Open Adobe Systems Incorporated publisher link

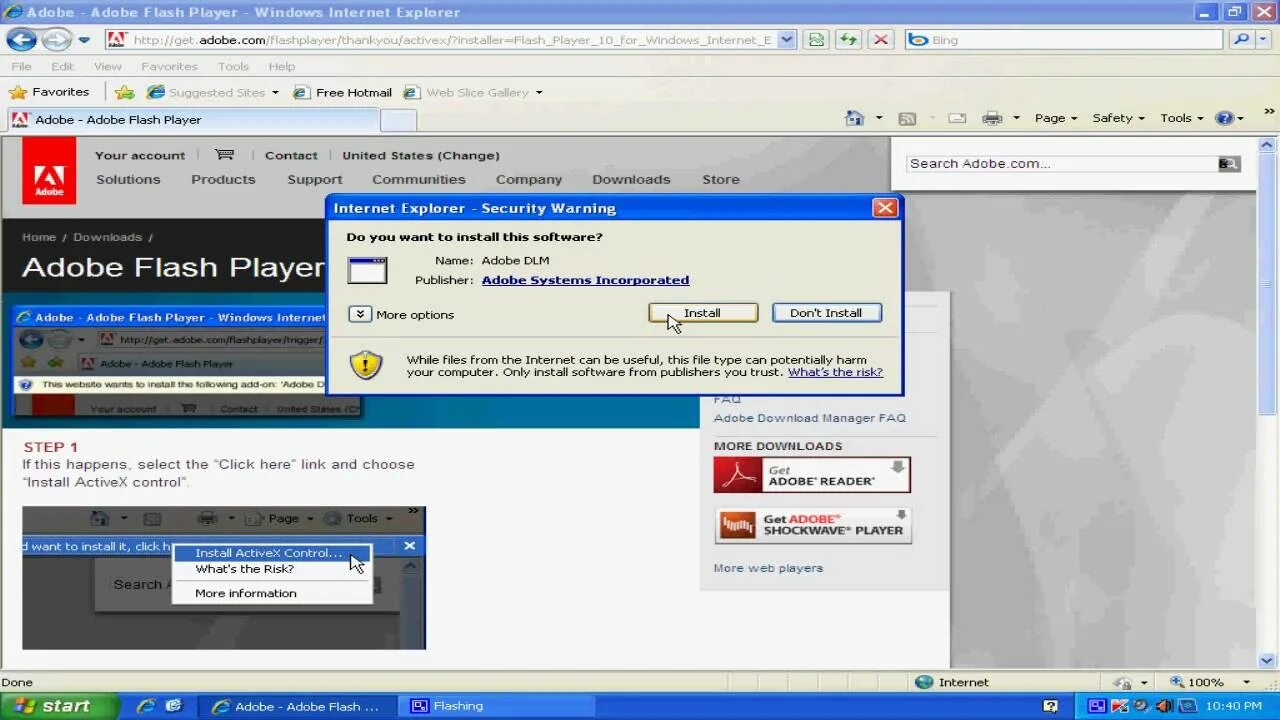click(585, 280)
